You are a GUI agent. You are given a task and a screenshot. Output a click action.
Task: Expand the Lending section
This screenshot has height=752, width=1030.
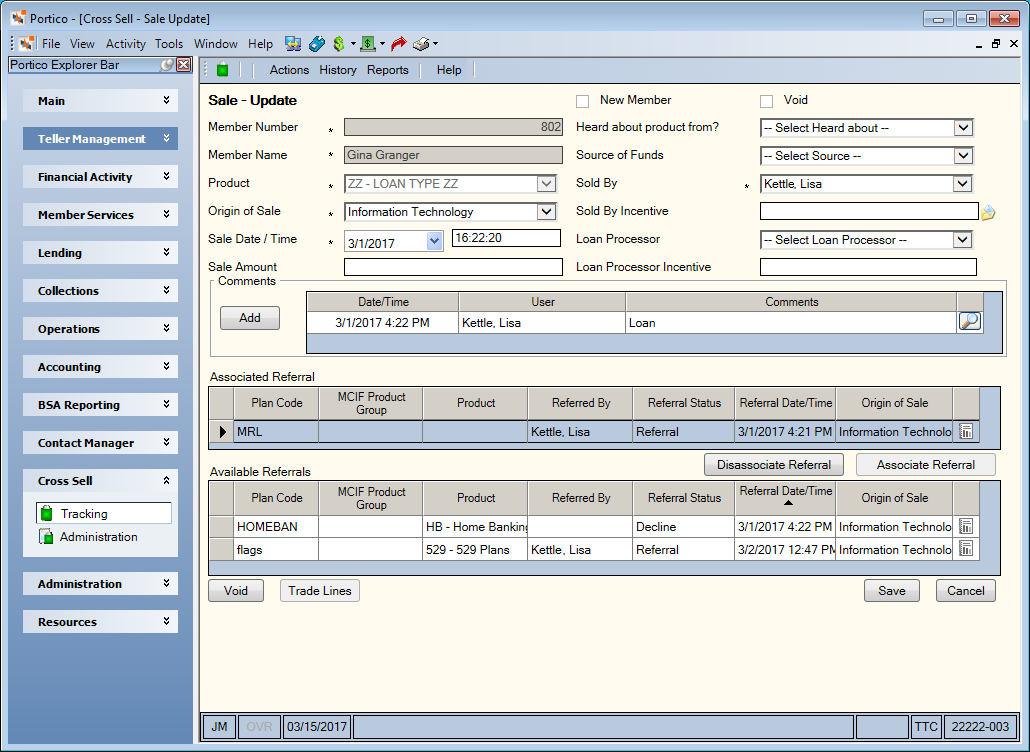point(166,252)
